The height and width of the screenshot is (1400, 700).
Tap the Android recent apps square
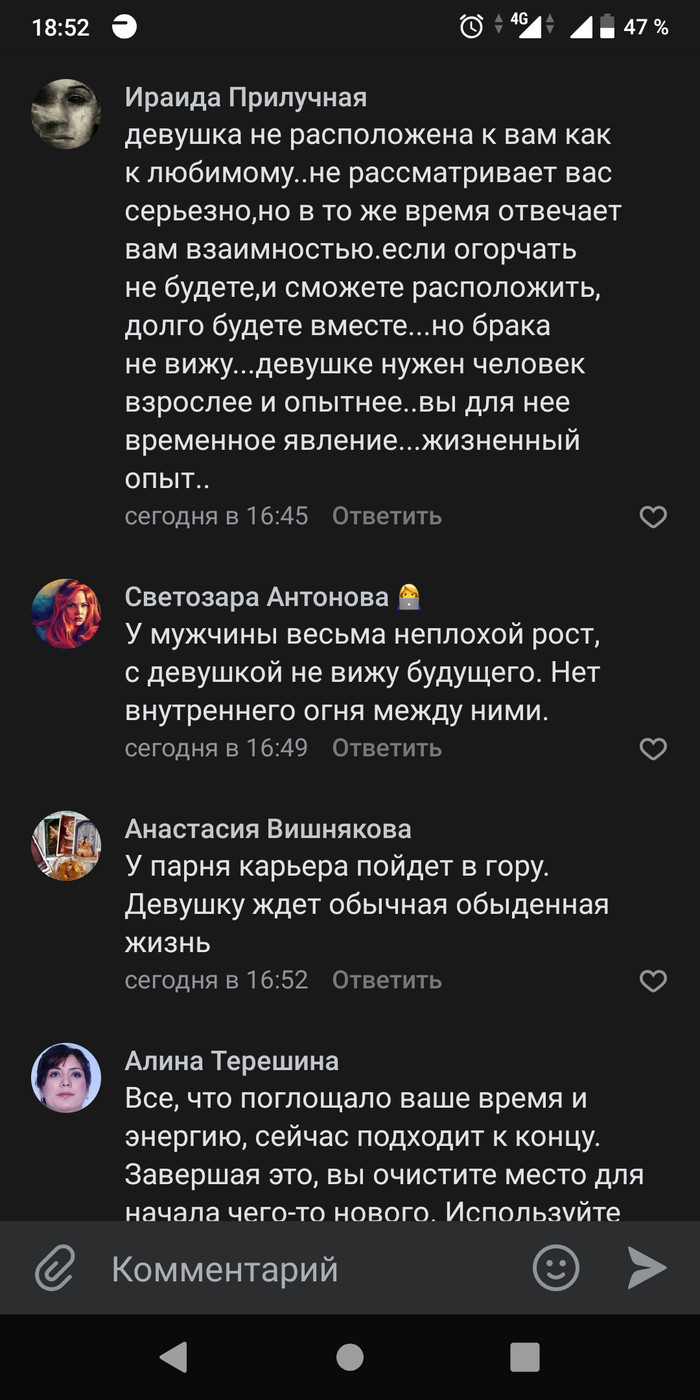point(525,1357)
